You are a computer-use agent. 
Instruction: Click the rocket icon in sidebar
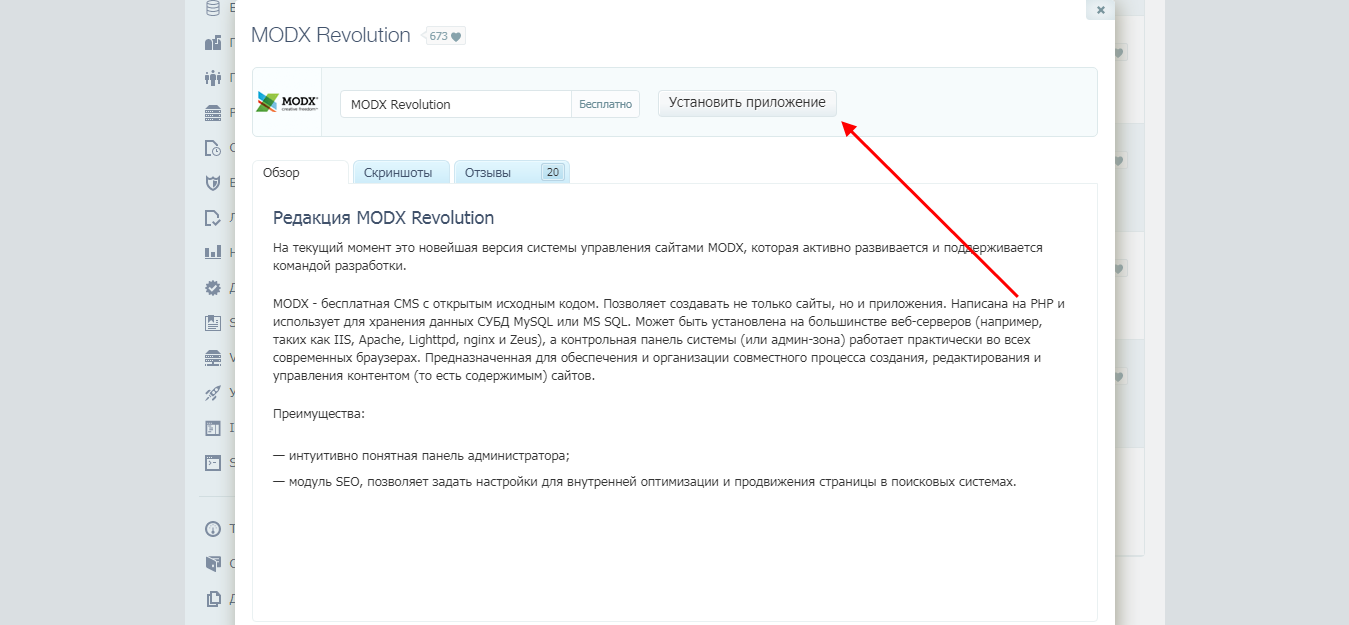212,393
